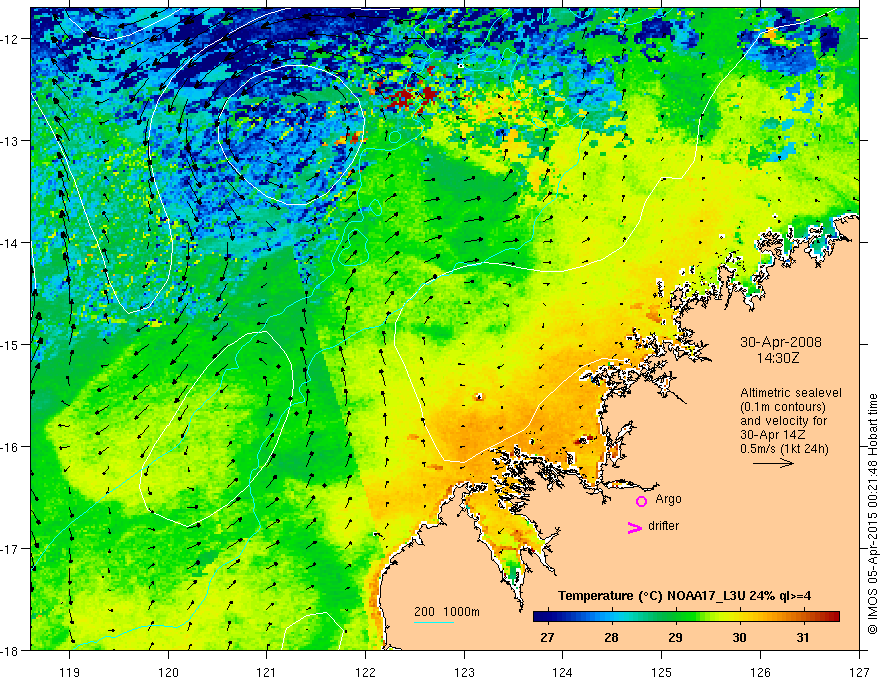Viewport: 880px width, 680px height.
Task: Click the longitude label 121
Action: [267, 672]
